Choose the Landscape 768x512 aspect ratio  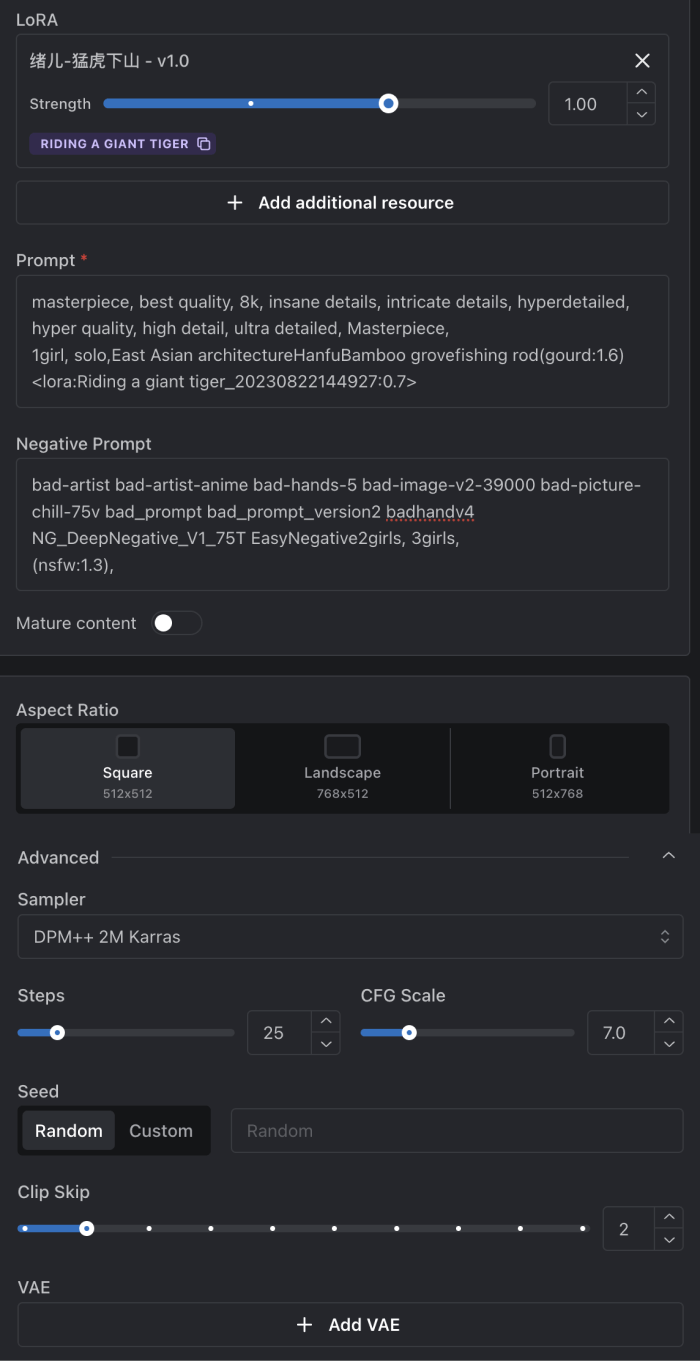click(x=342, y=768)
